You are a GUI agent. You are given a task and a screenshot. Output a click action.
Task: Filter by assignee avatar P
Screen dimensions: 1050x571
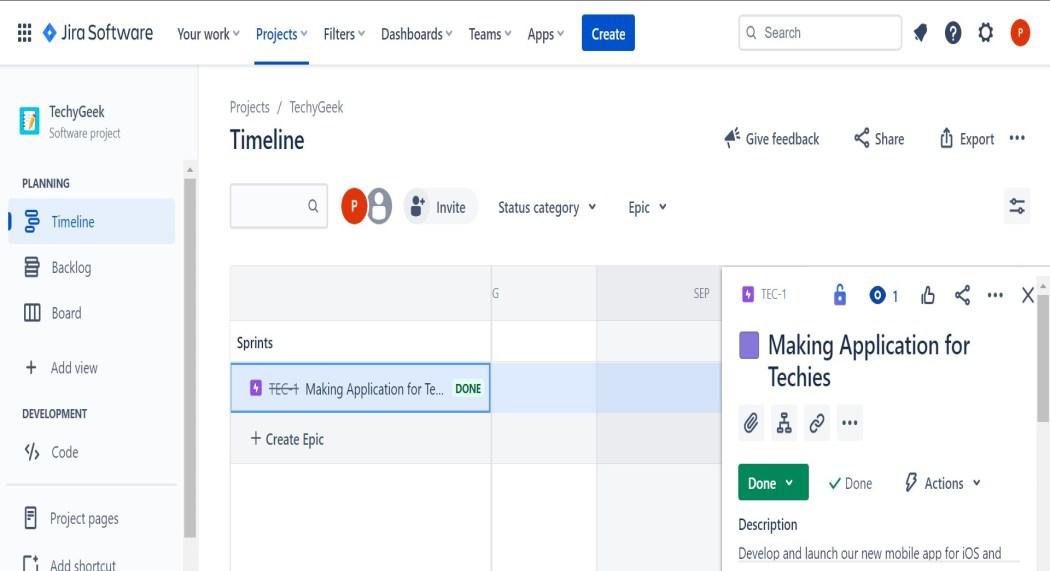click(354, 206)
